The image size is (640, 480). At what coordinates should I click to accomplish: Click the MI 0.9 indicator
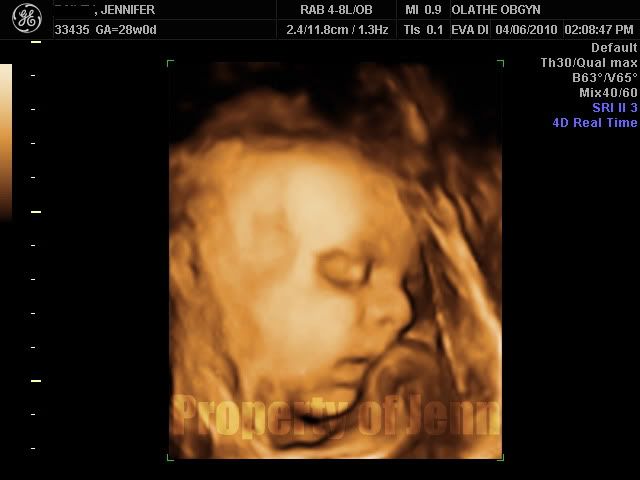(424, 10)
